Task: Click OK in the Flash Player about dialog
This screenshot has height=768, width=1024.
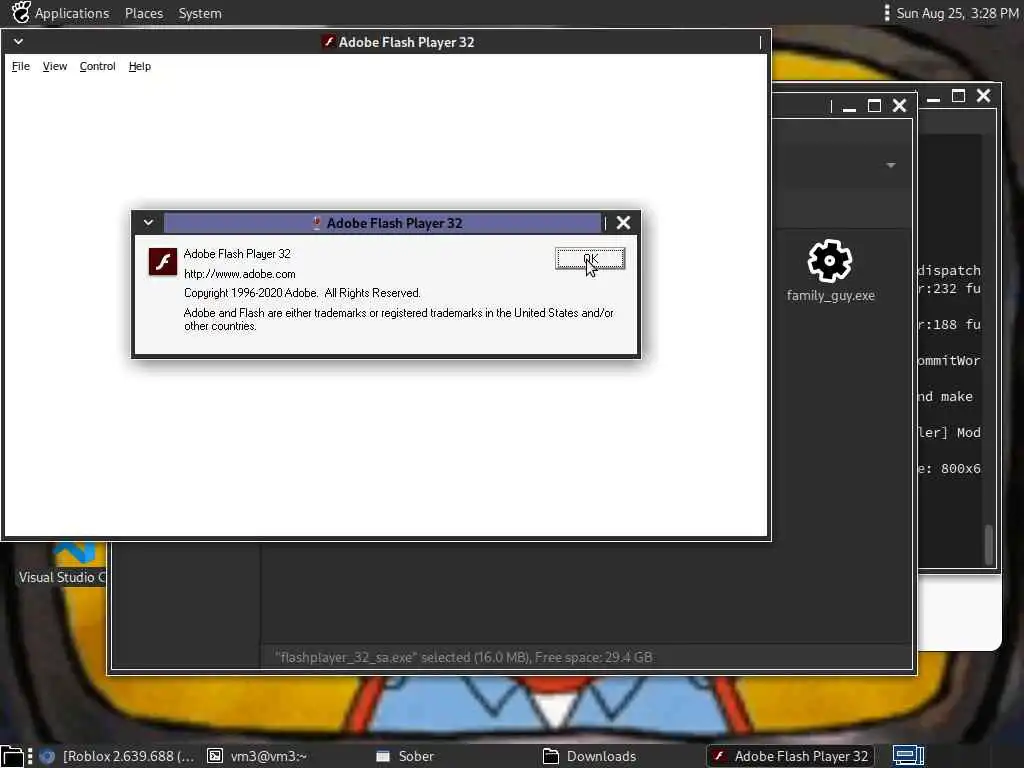Action: 590,259
